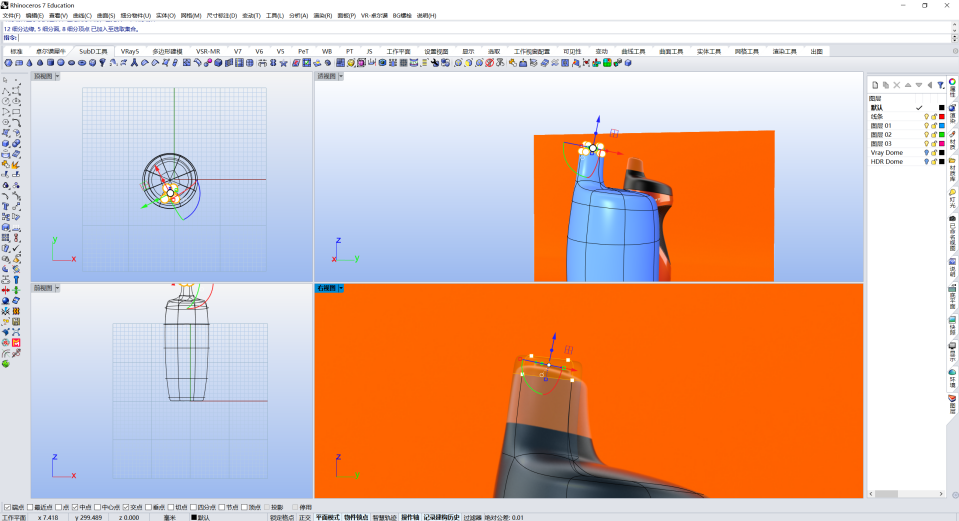Open 右视图 viewport title dropdown arrow
The image size is (959, 521).
point(341,288)
